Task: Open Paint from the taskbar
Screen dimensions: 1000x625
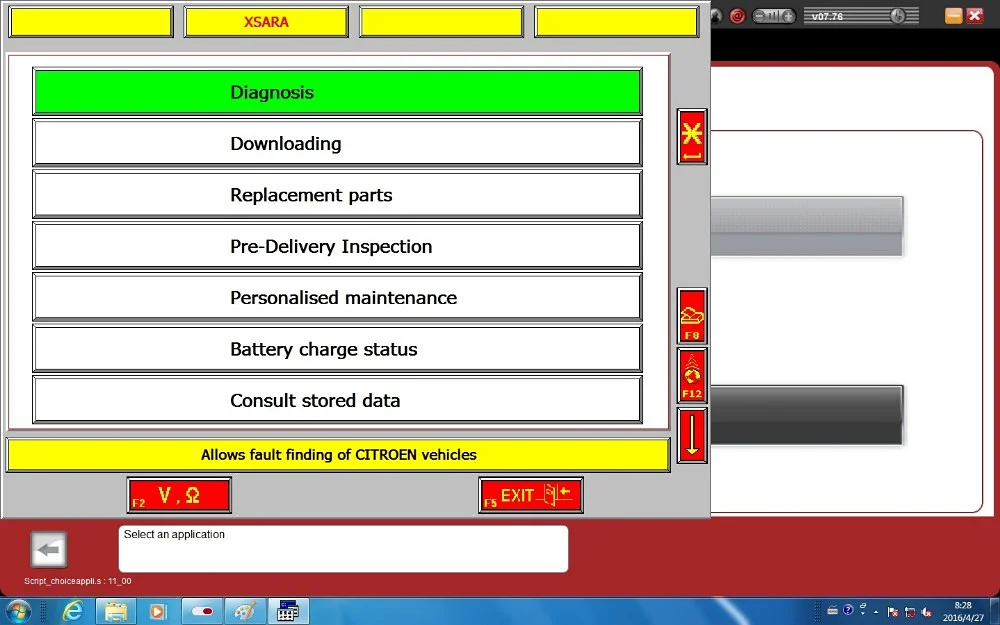Action: pos(245,611)
